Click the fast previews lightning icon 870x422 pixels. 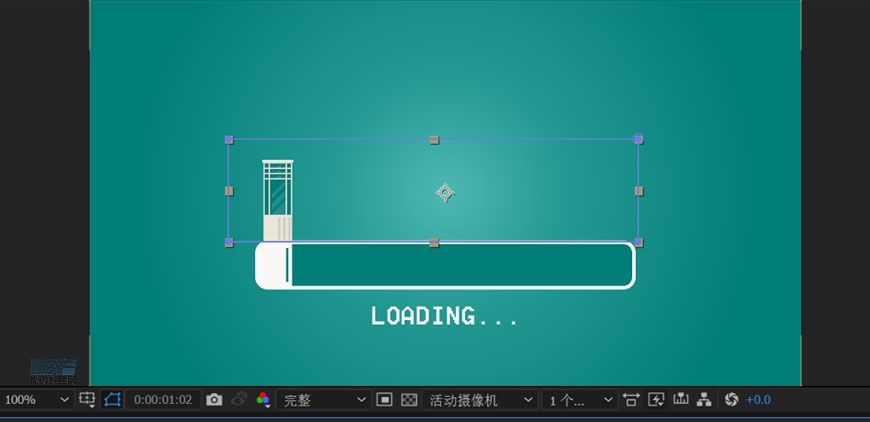[x=656, y=400]
